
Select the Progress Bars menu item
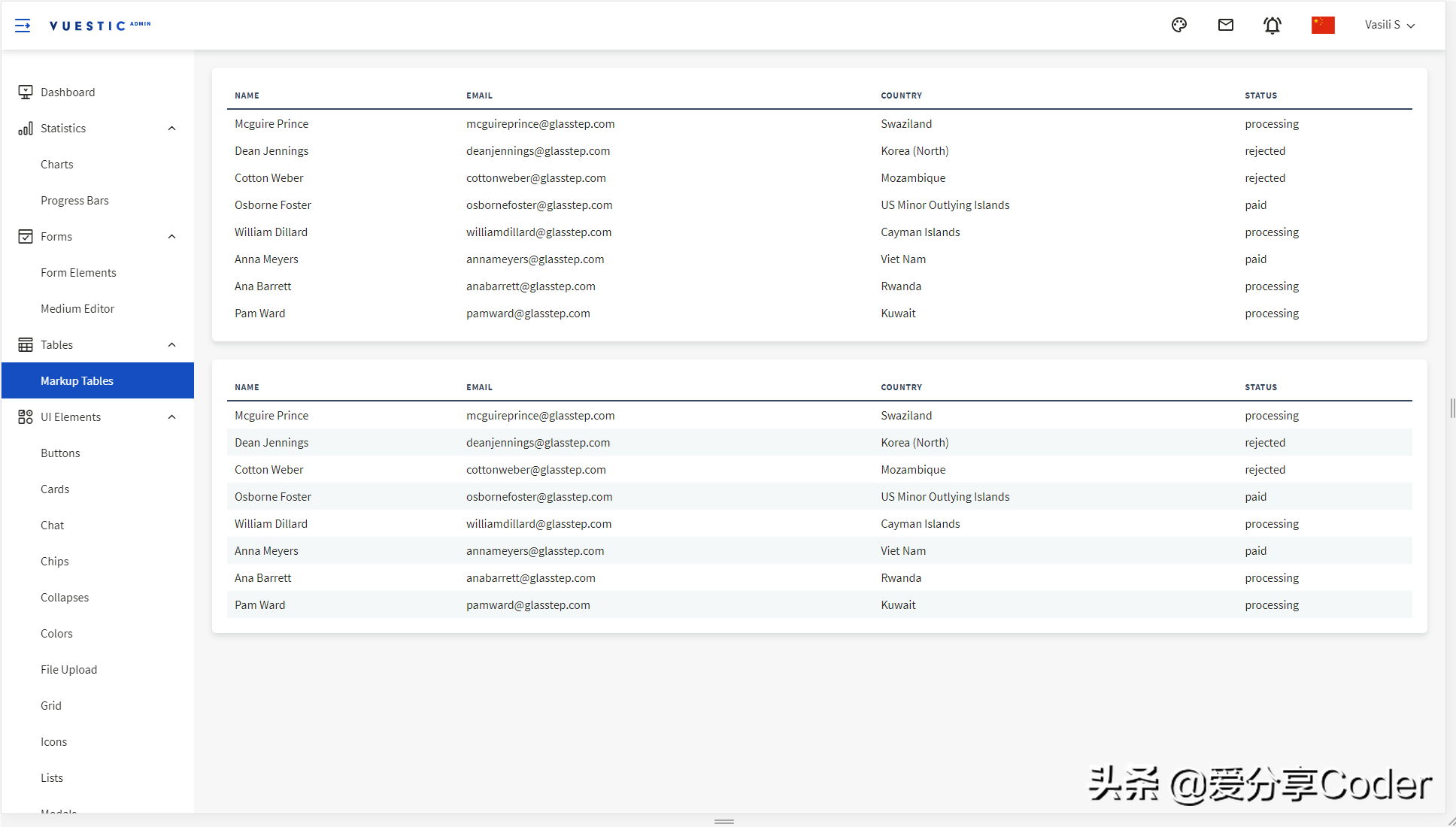[75, 199]
